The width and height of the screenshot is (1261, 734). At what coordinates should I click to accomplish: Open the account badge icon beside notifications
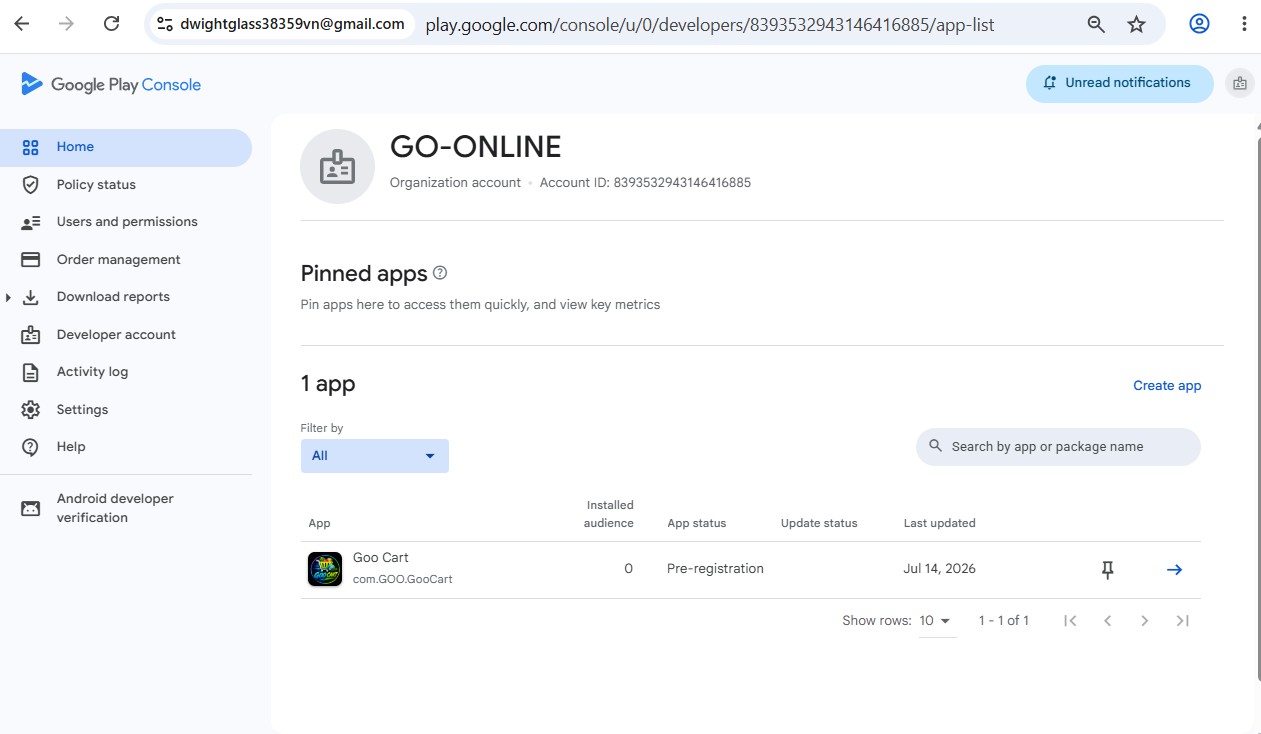(x=1240, y=83)
